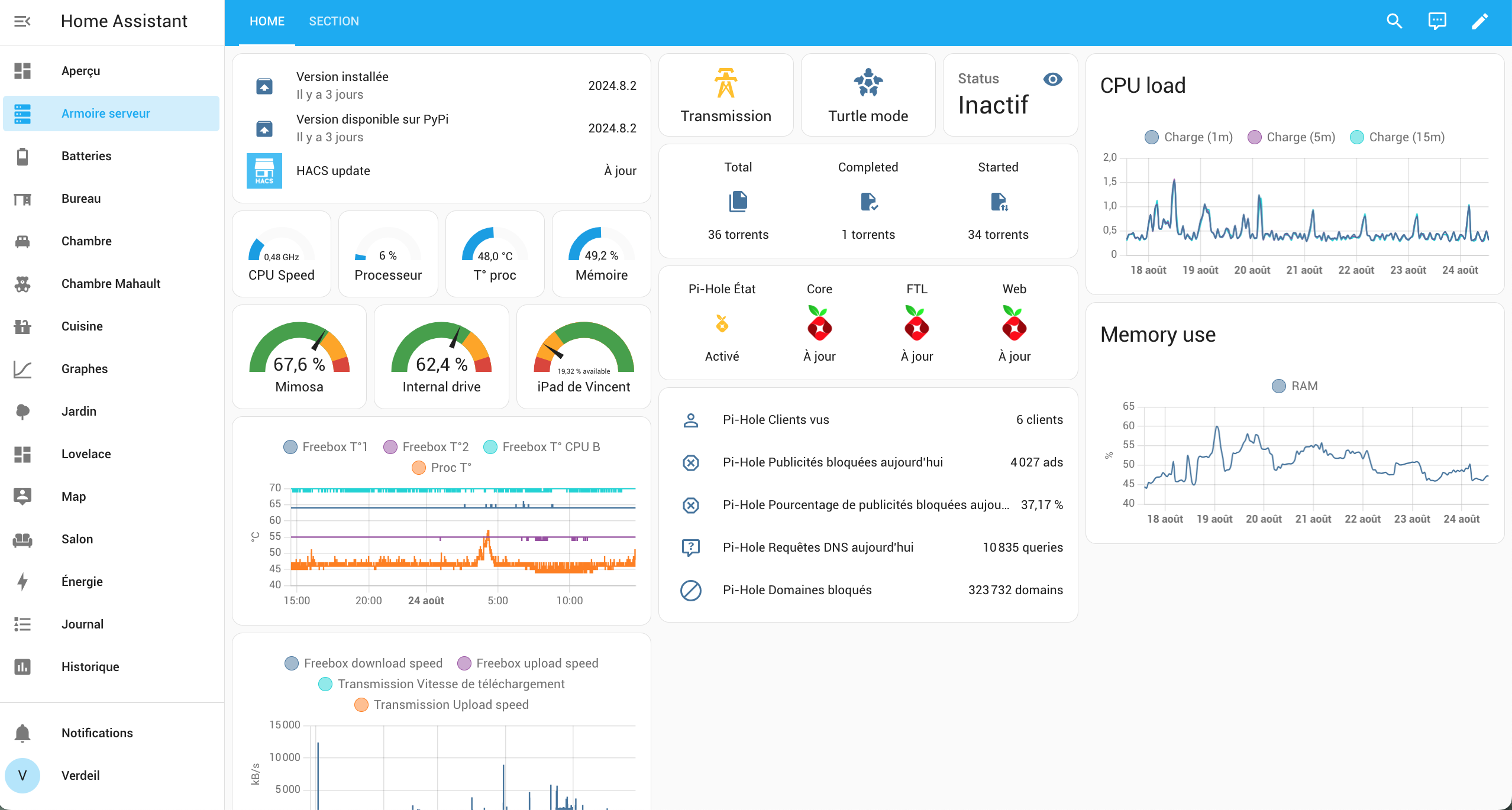Open the Mémoire gauge card

[602, 254]
